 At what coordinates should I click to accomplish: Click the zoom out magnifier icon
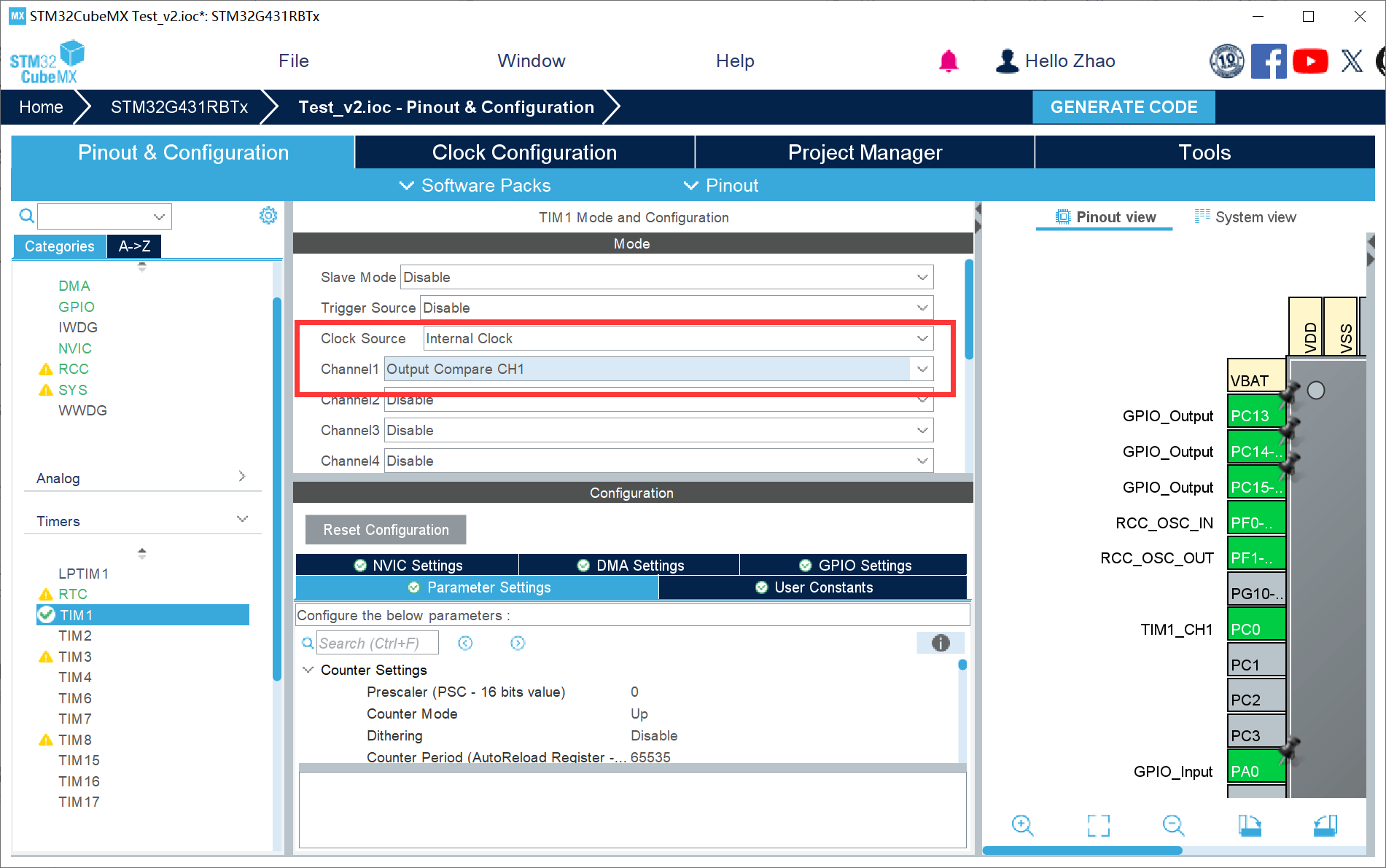(x=1173, y=825)
